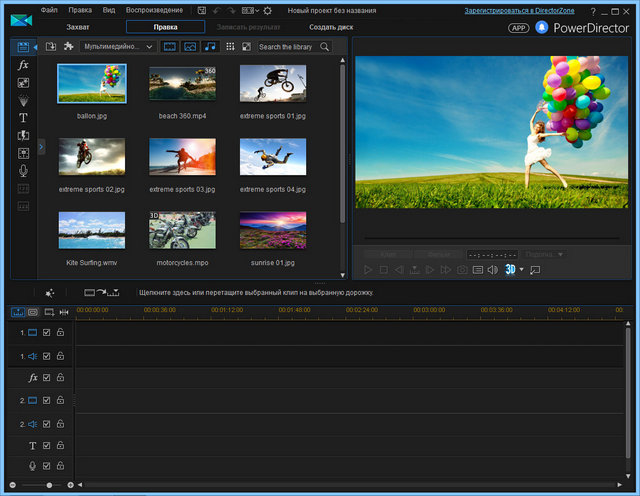Screen dimensions: 640x496
Task: Lock the audio track 2
Action: click(60, 424)
